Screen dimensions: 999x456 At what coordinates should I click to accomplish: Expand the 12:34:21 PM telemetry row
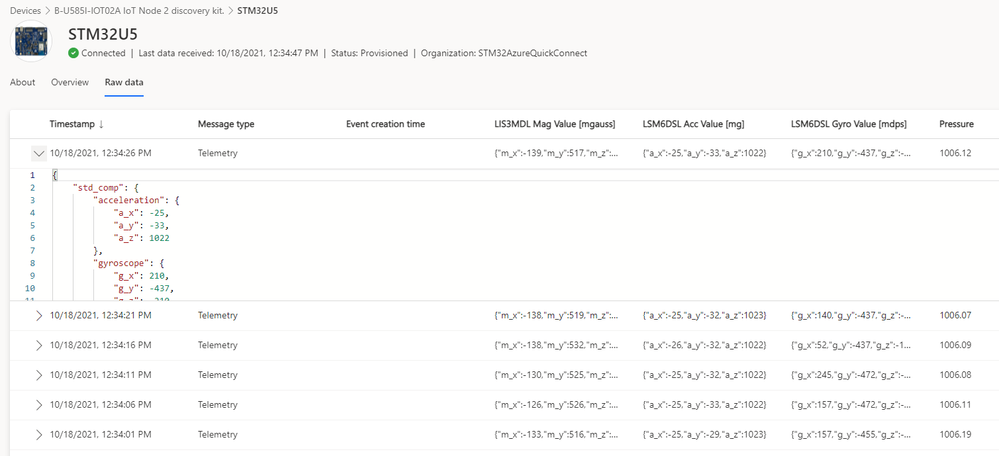pos(39,315)
